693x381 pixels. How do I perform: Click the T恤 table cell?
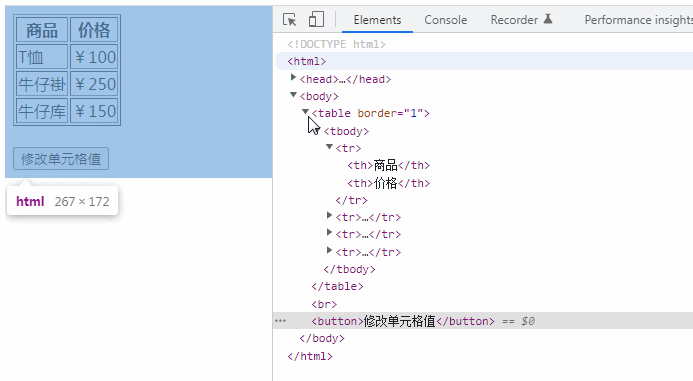[42, 57]
